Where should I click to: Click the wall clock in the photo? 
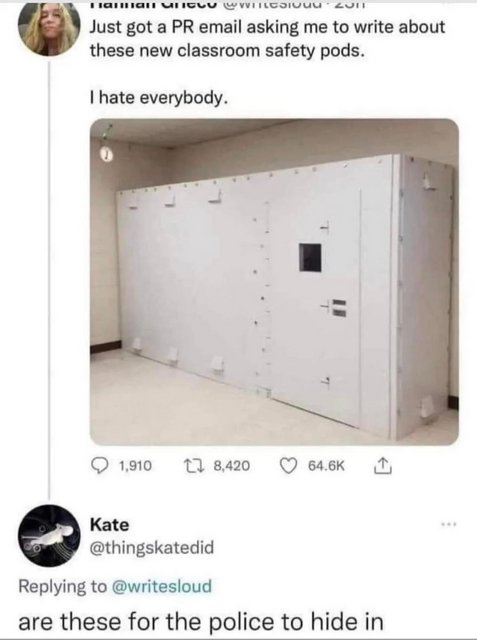(x=103, y=154)
